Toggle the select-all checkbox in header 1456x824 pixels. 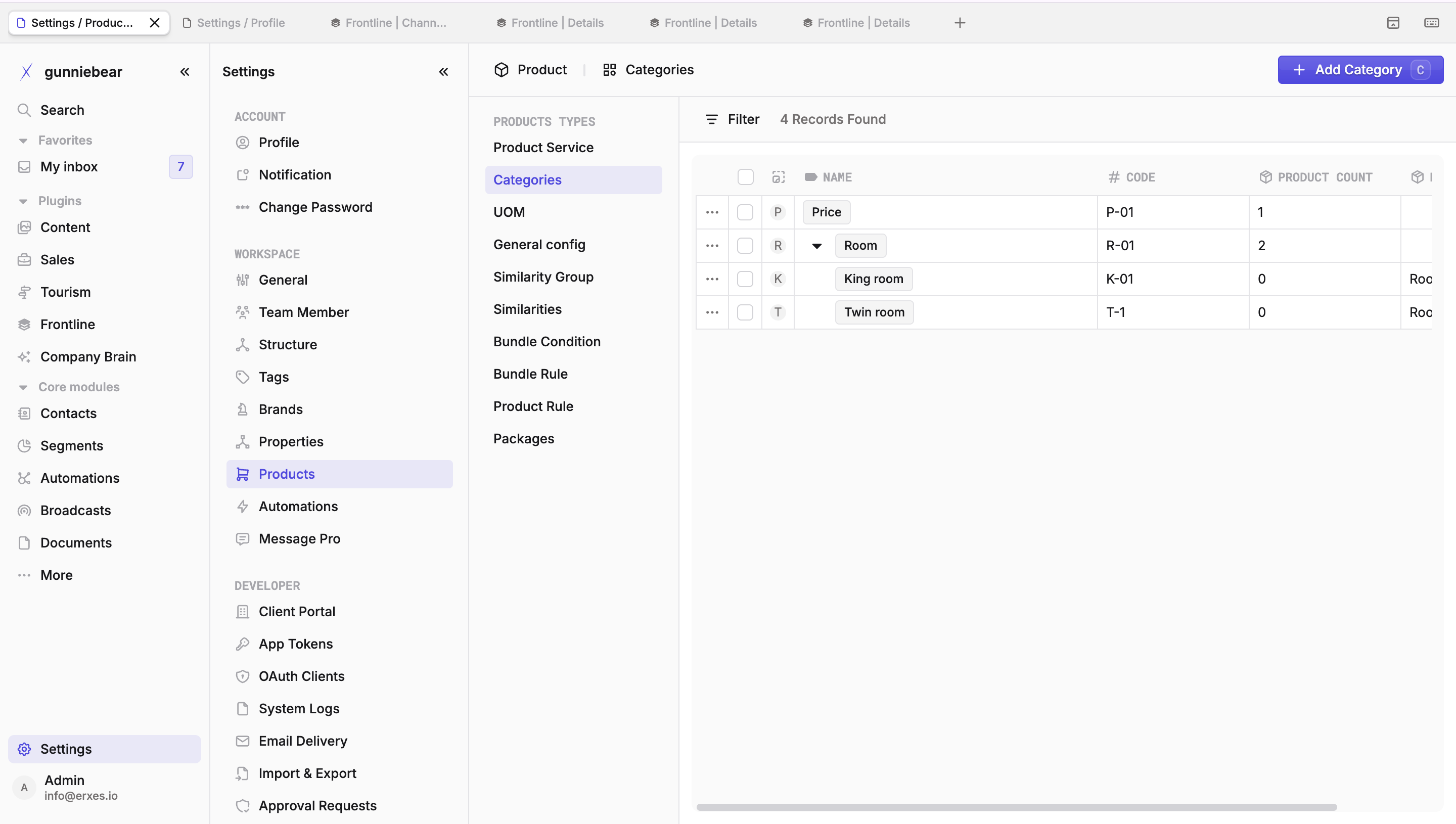tap(745, 177)
